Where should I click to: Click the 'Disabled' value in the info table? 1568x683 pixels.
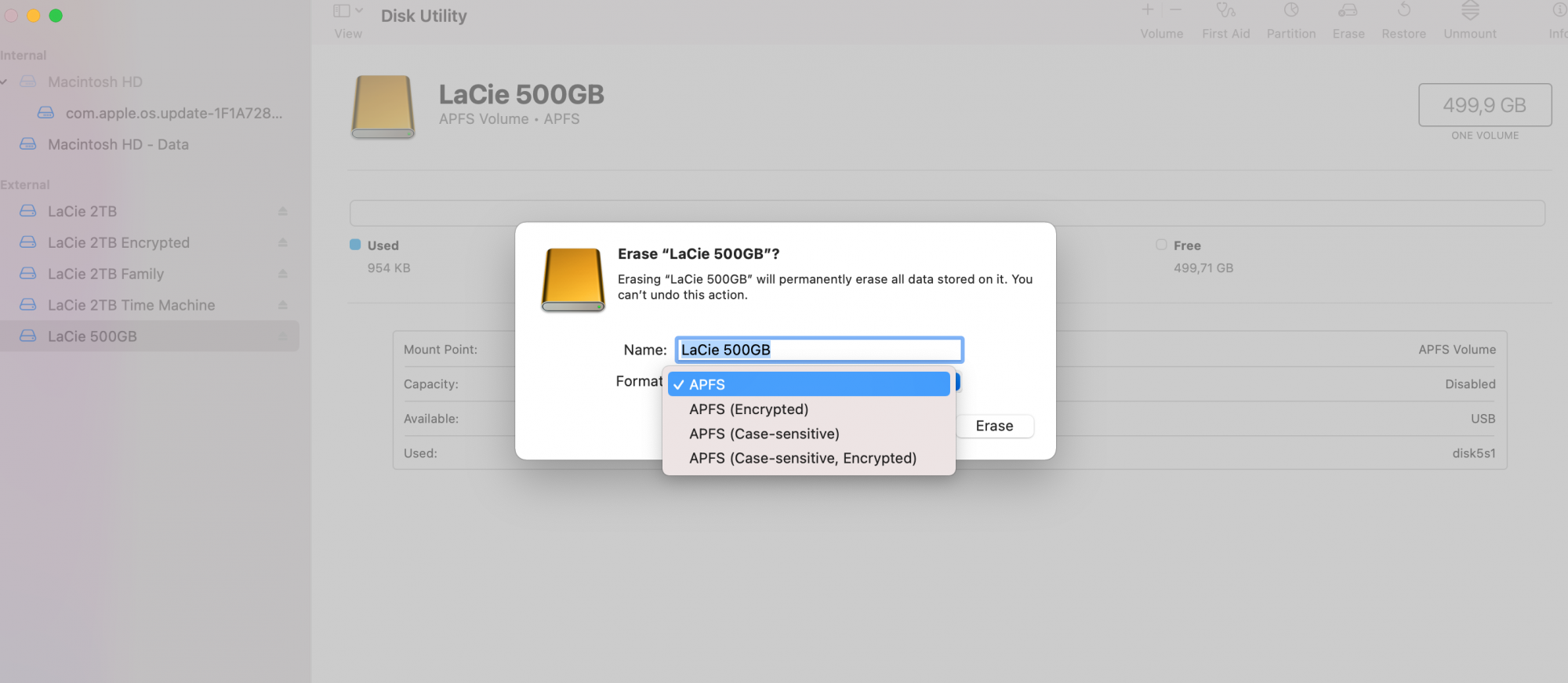(x=1471, y=384)
